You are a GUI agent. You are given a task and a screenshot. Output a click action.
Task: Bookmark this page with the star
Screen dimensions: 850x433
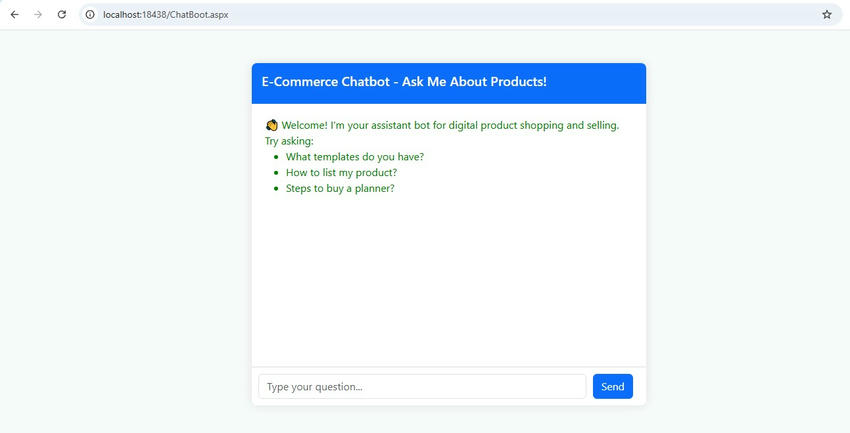(827, 15)
